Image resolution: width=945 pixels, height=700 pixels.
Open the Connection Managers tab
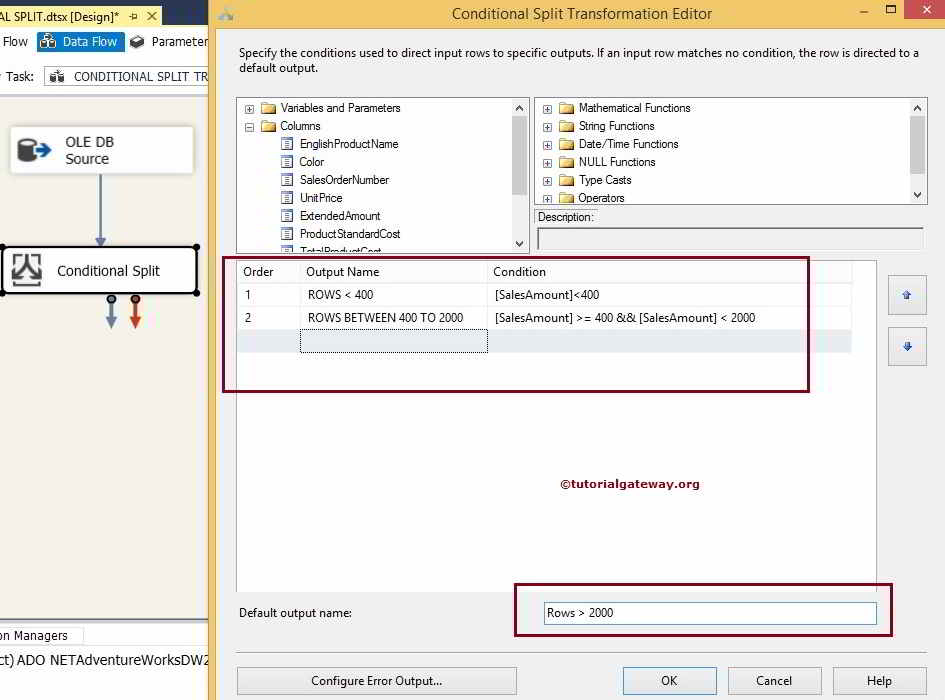(x=34, y=635)
